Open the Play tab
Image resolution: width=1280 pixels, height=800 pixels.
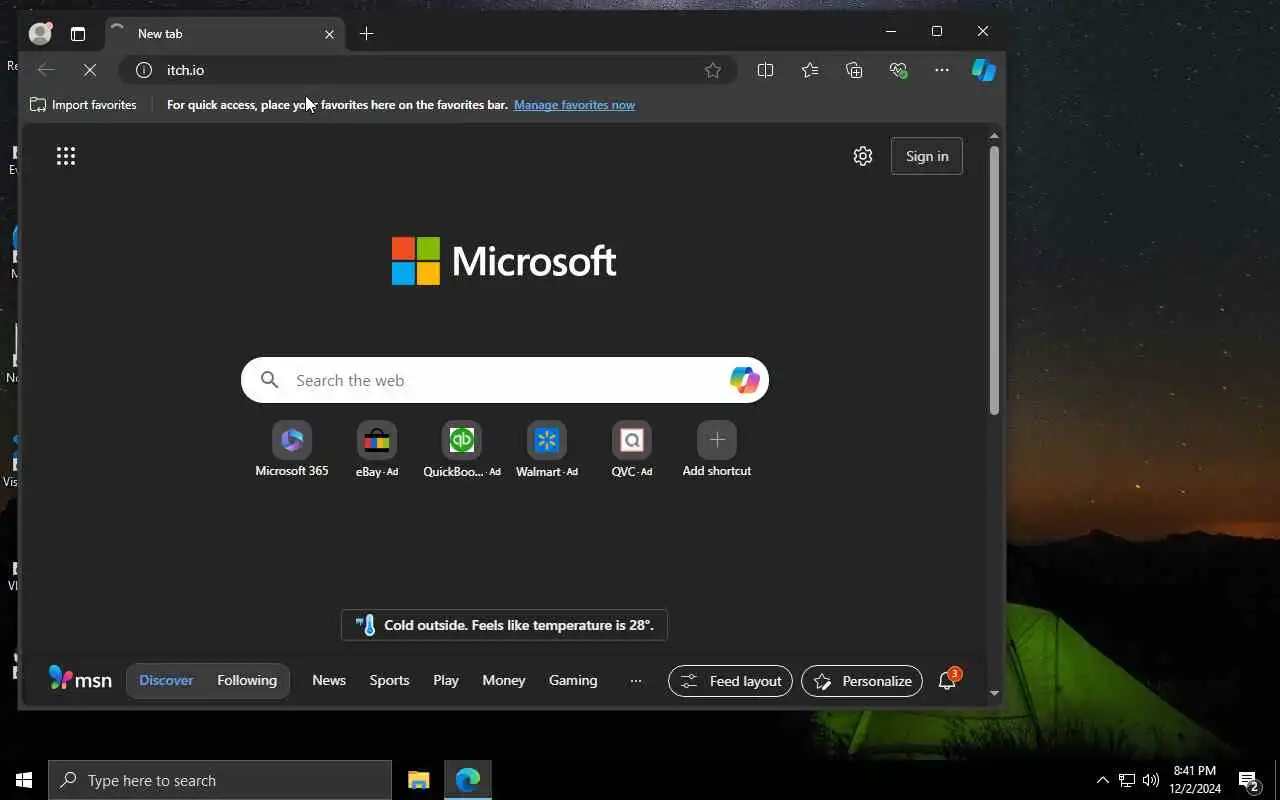pos(446,680)
